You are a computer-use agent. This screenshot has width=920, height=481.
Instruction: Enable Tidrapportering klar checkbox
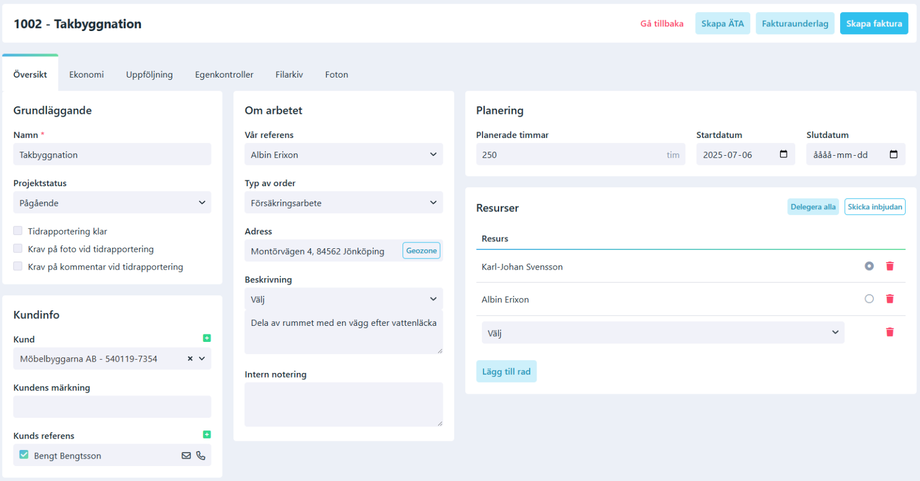pyautogui.click(x=18, y=231)
